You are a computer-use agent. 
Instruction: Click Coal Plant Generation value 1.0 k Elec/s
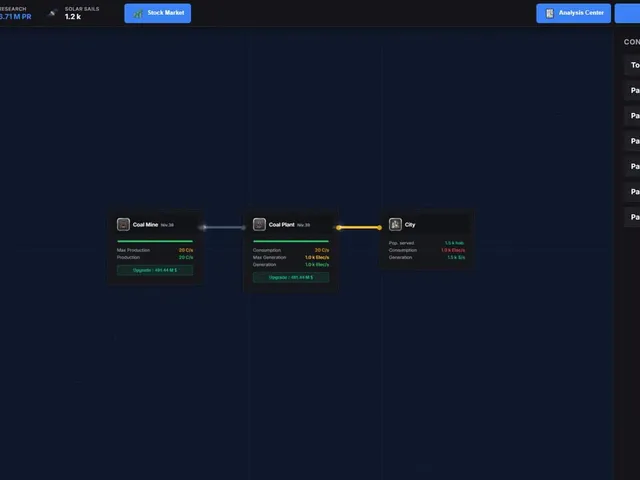pos(317,265)
